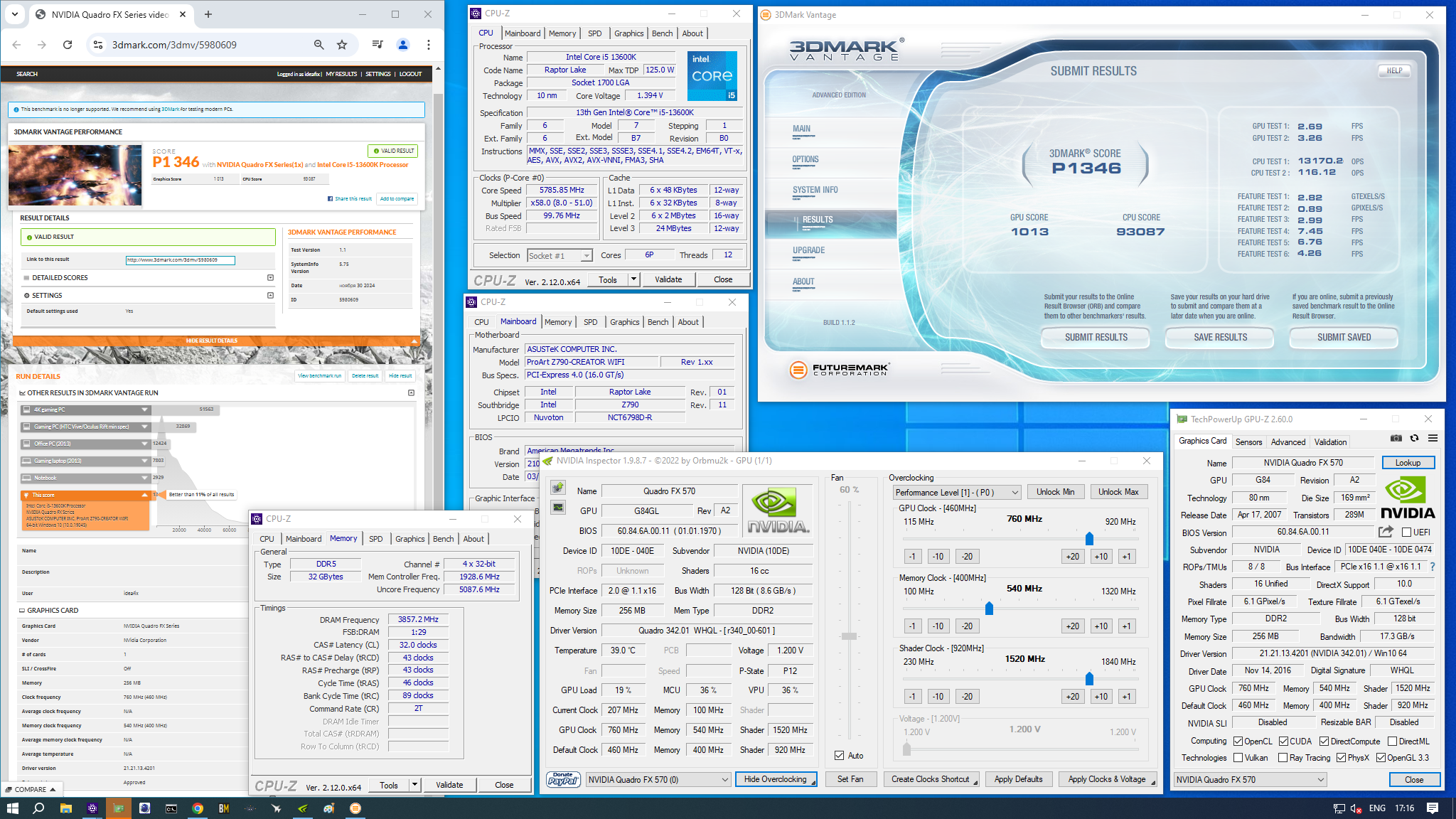Click the Bus Interface question mark in GPU-Z

coord(1433,567)
